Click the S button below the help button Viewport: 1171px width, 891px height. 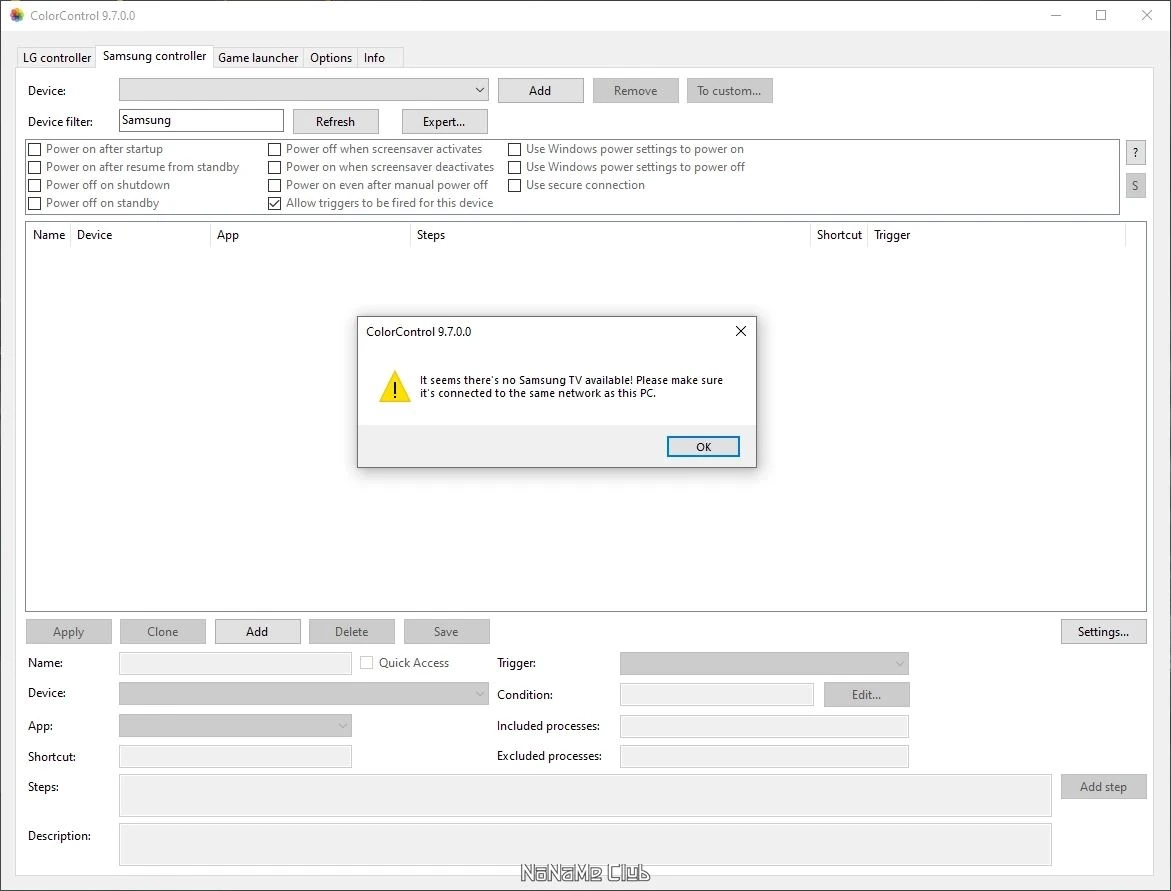[1135, 185]
